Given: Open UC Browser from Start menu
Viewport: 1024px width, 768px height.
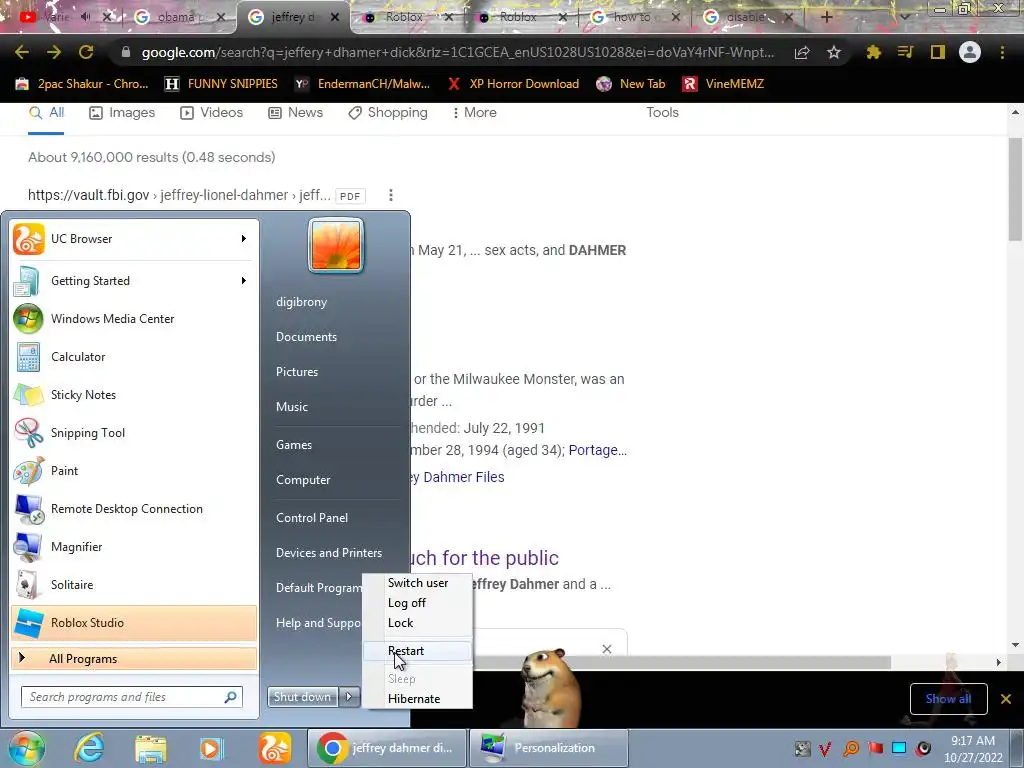Looking at the screenshot, I should [133, 239].
